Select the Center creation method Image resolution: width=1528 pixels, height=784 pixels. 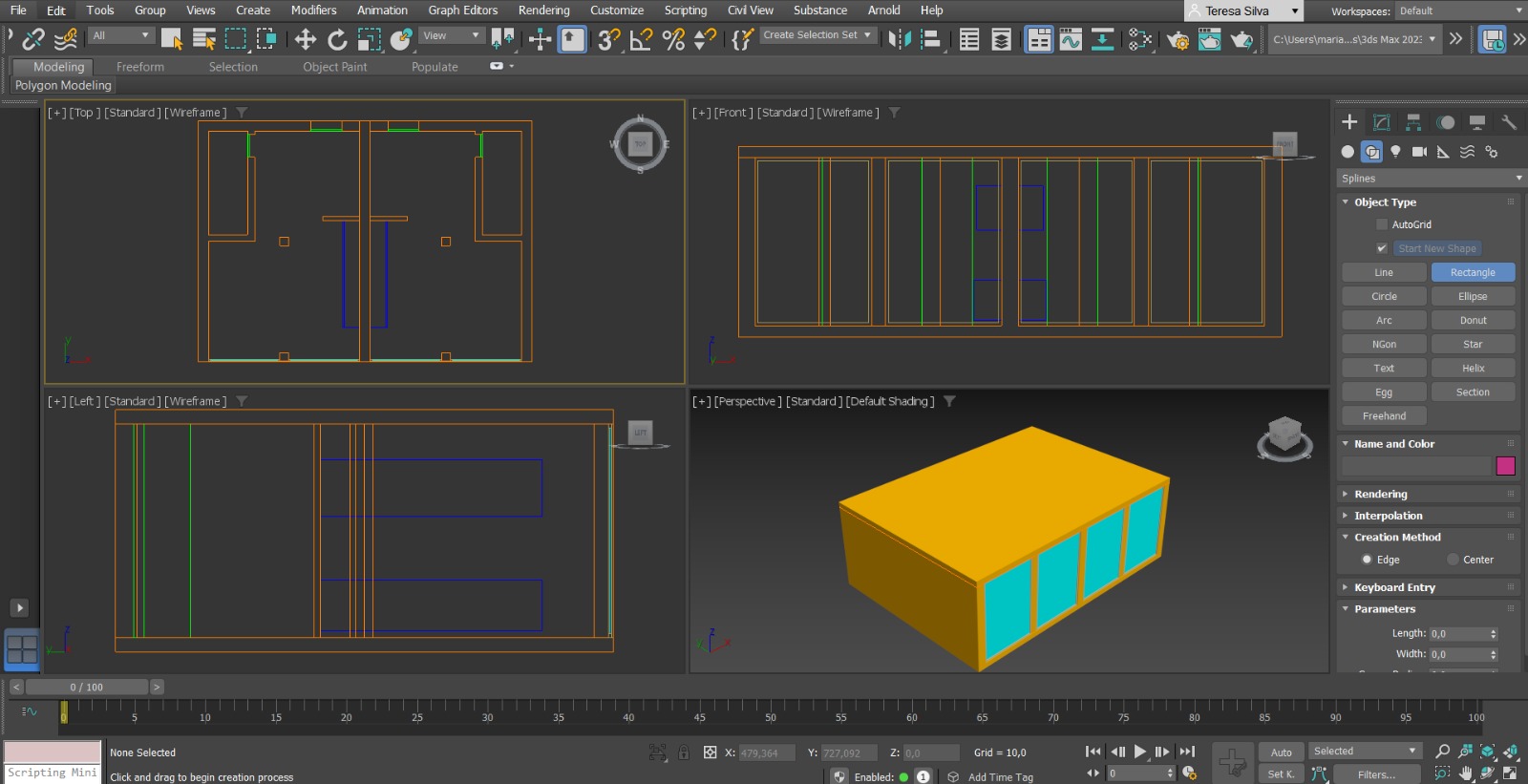(x=1454, y=560)
